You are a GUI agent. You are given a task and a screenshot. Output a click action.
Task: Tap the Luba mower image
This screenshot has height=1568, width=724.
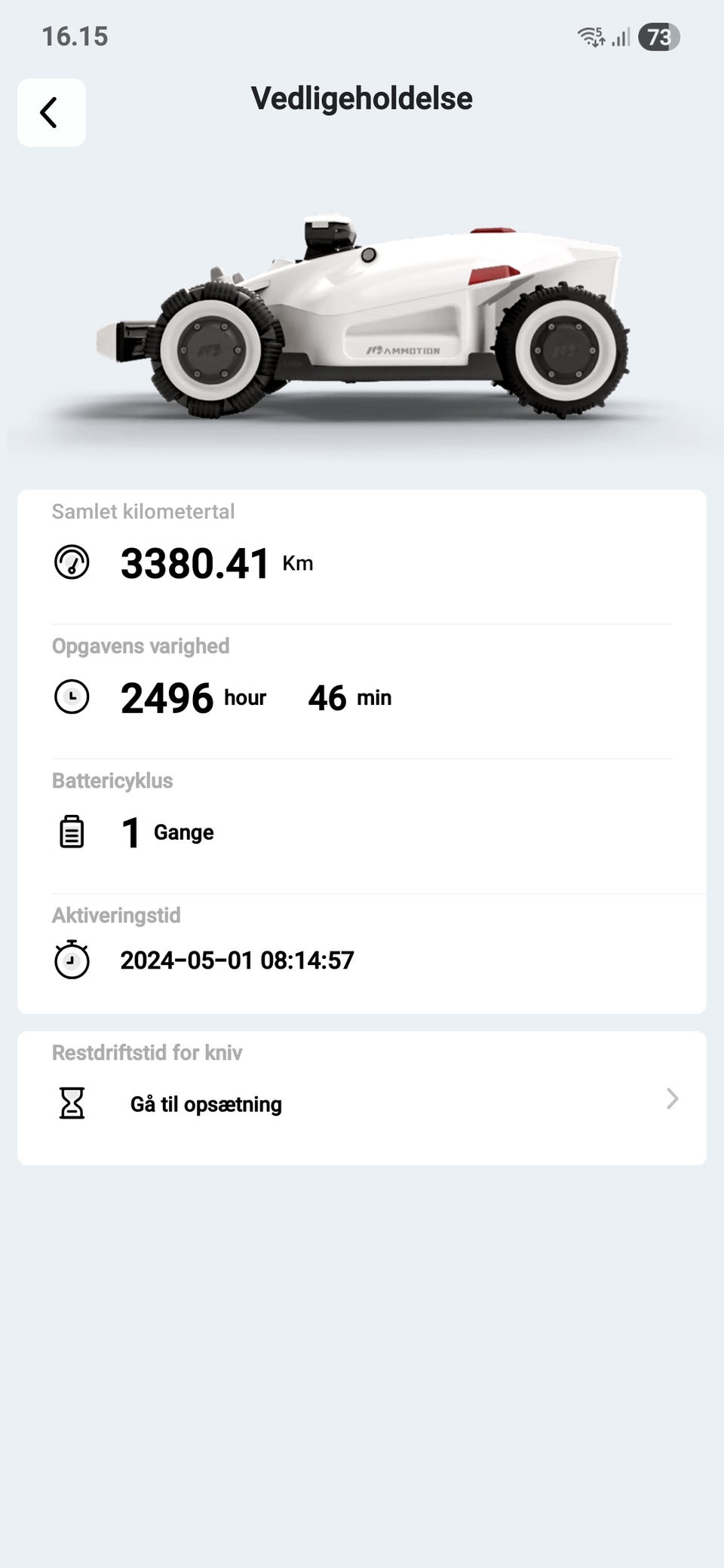point(362,317)
